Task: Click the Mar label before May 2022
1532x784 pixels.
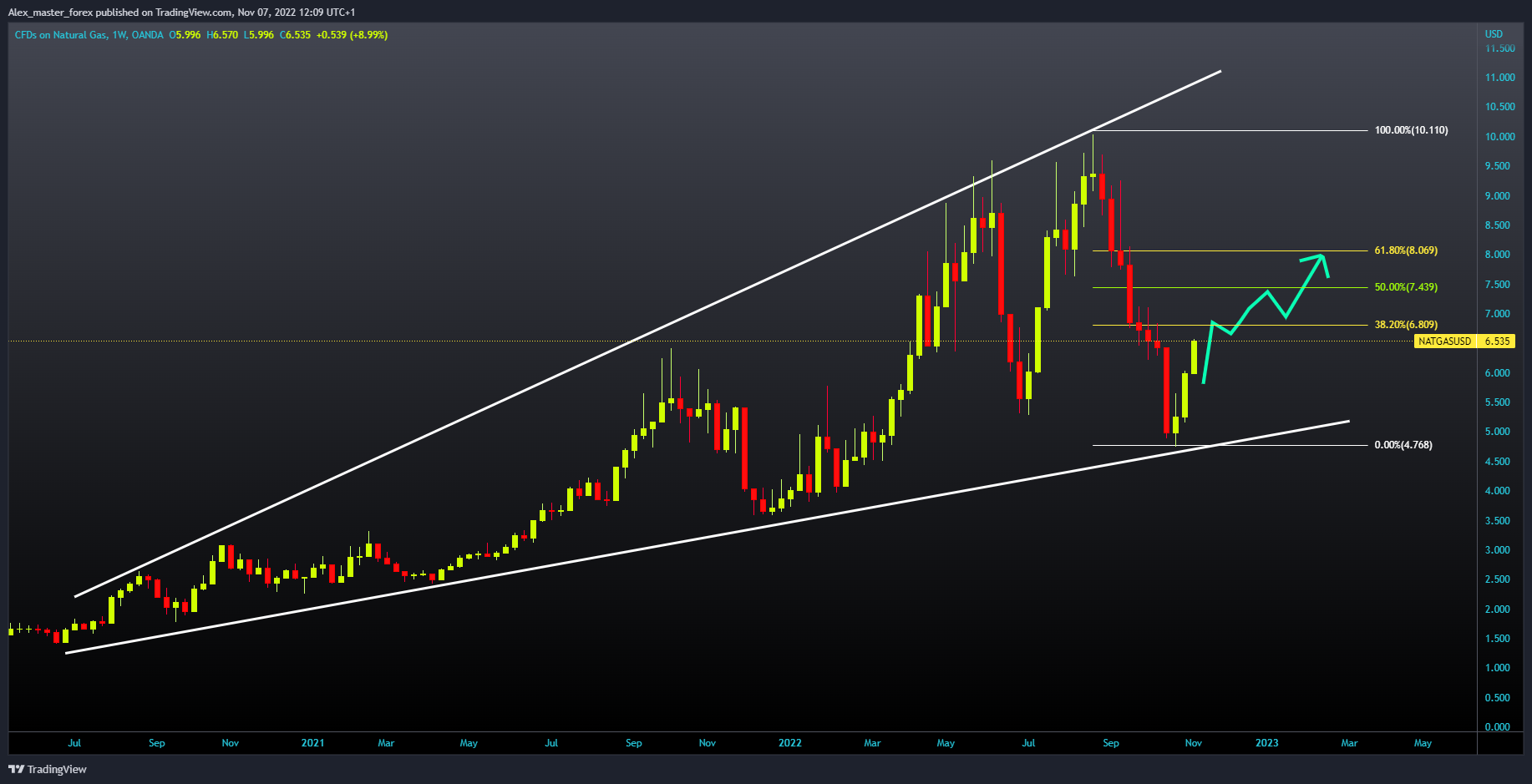Action: click(x=872, y=743)
